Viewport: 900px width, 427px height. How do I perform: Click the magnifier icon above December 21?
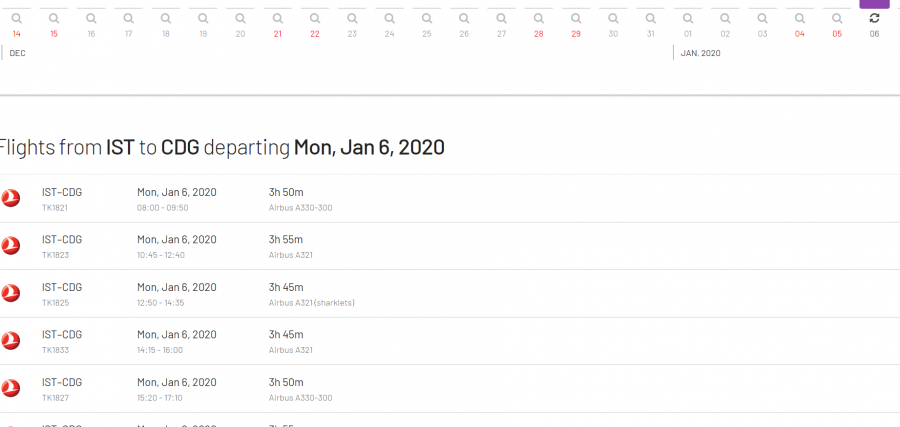pos(277,18)
